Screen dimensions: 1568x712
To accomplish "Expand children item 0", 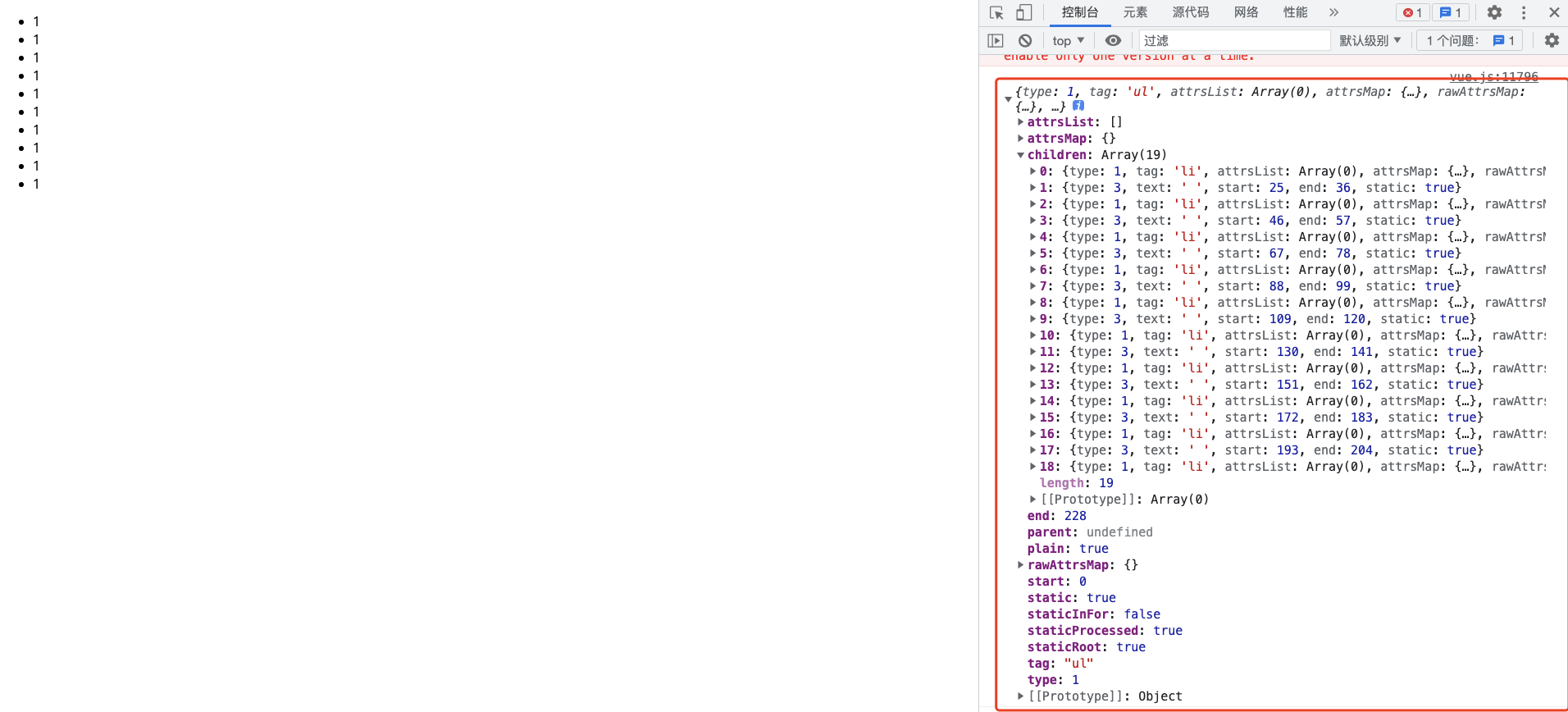I will 1032,171.
